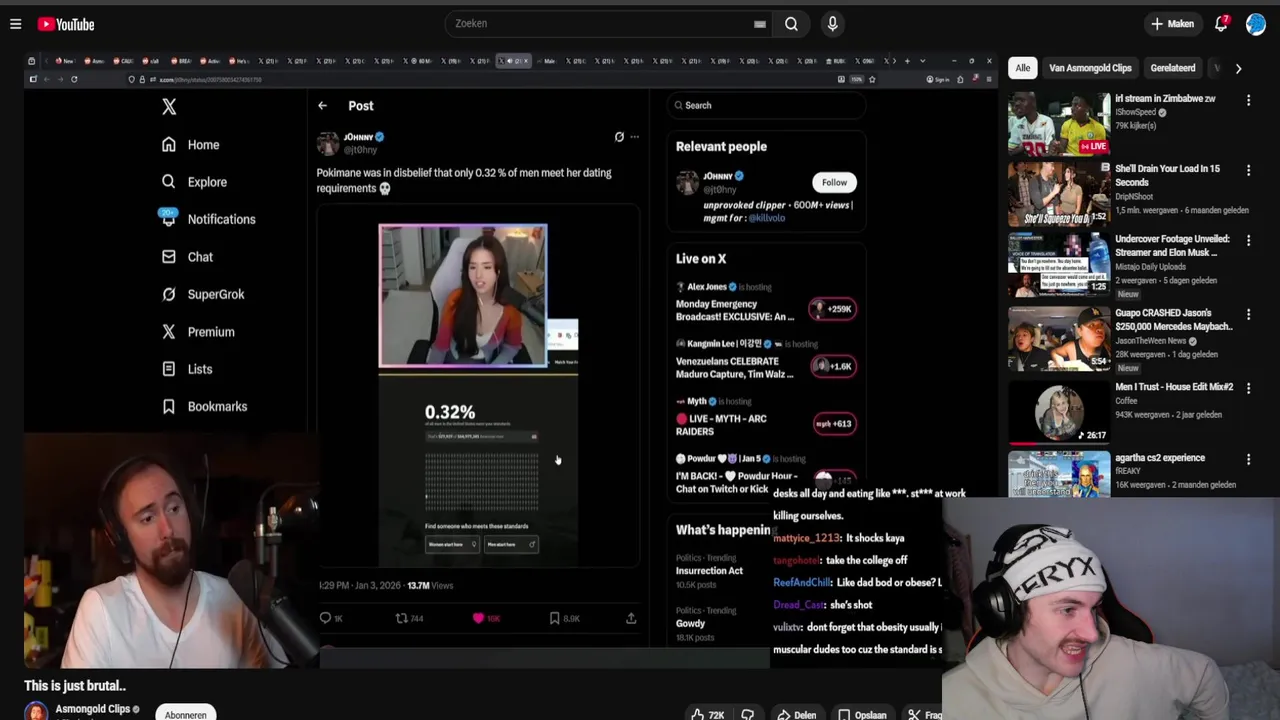Open options for Undercover Footage Unveiled video
The image size is (1280, 720).
(x=1248, y=241)
